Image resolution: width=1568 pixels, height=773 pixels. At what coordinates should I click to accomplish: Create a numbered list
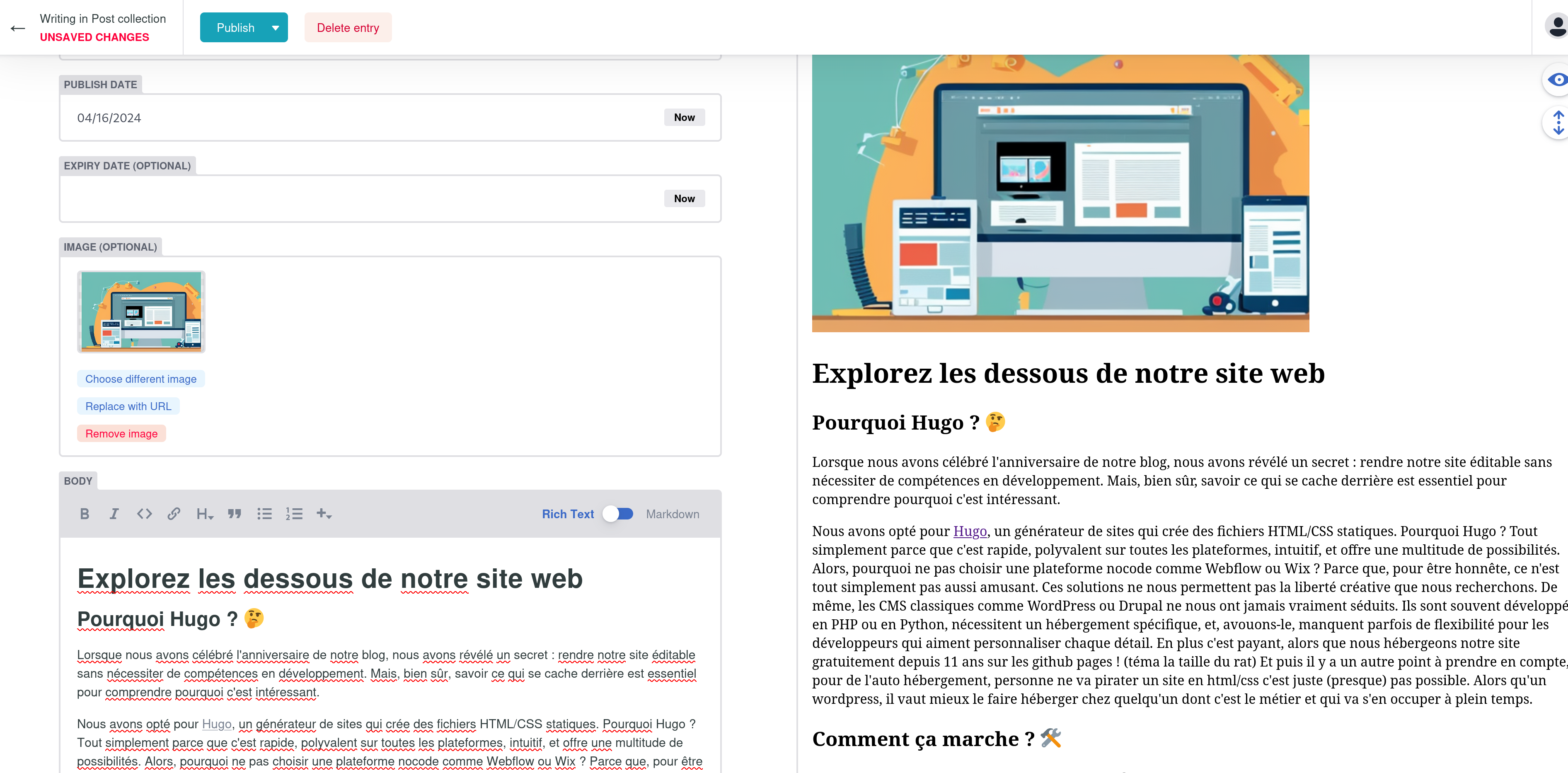(294, 514)
